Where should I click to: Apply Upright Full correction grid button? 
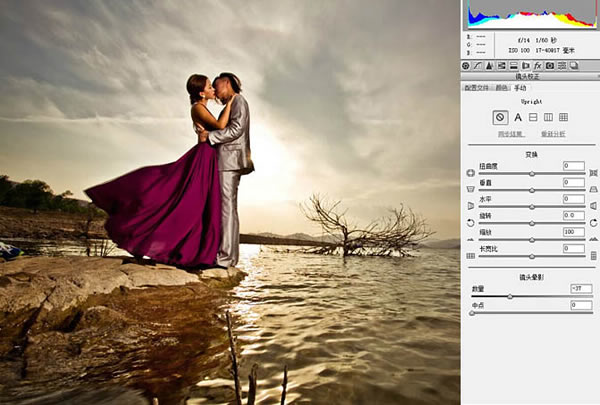[x=563, y=117]
